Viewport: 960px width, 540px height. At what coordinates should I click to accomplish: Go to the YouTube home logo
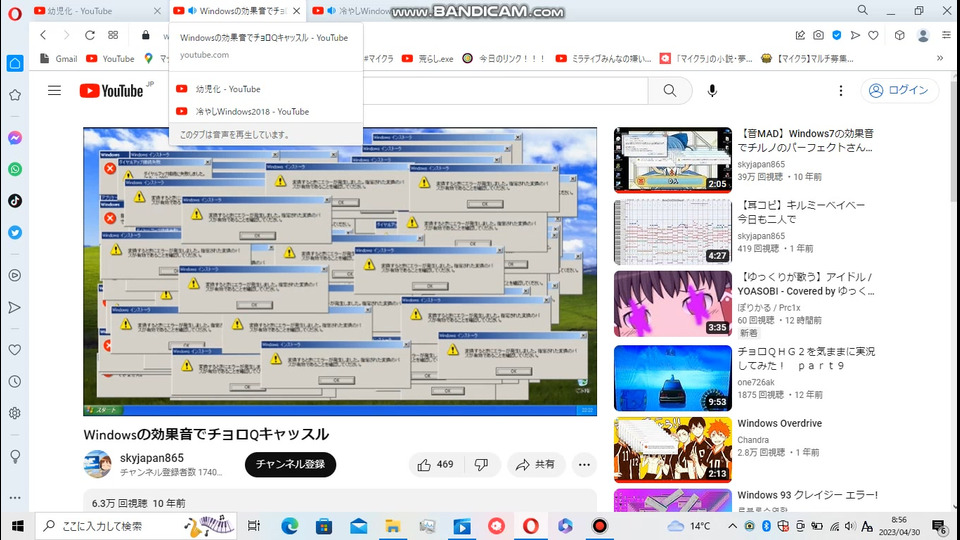[111, 91]
